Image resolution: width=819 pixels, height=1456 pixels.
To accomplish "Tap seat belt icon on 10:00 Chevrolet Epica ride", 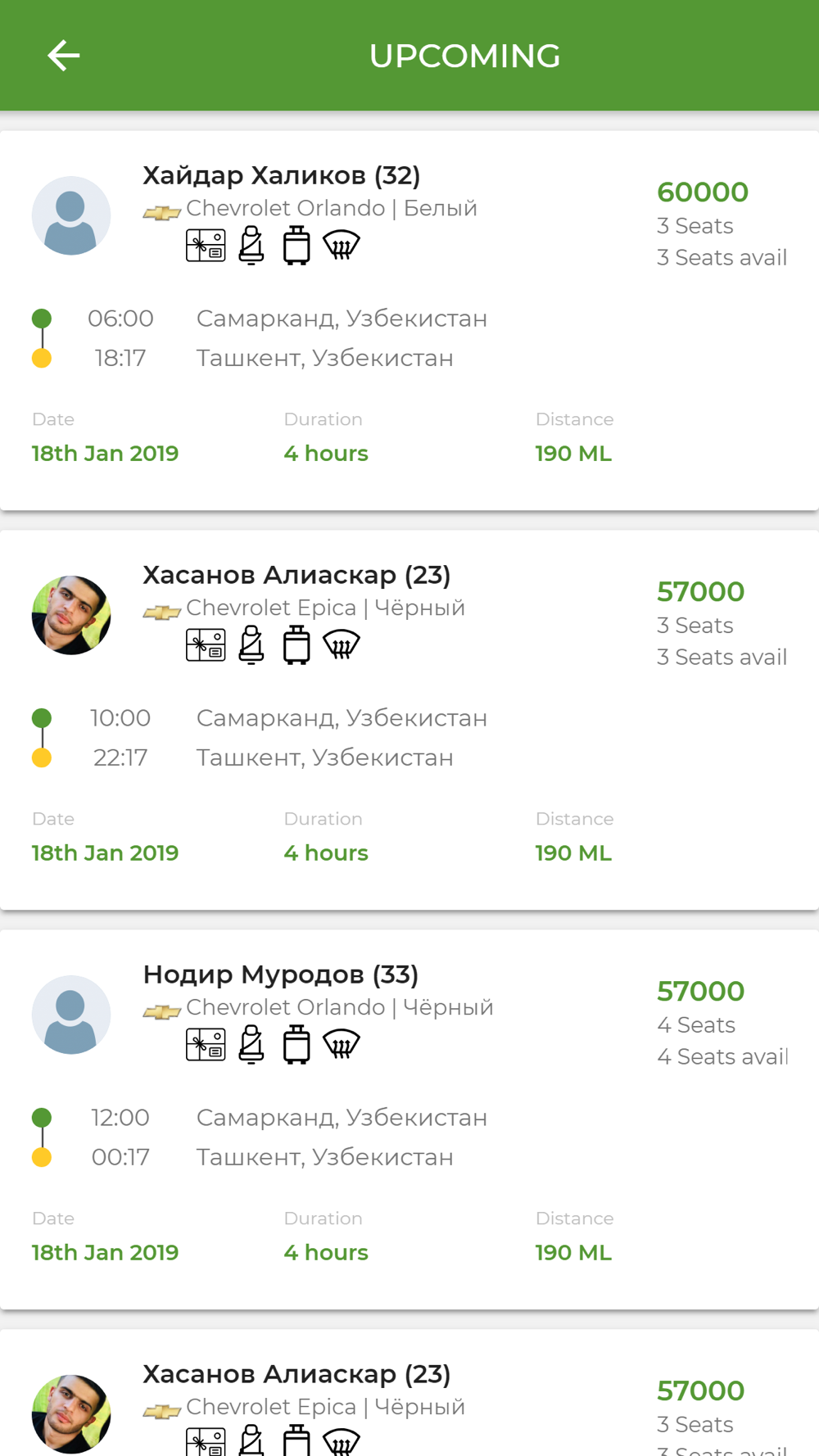I will pyautogui.click(x=251, y=644).
